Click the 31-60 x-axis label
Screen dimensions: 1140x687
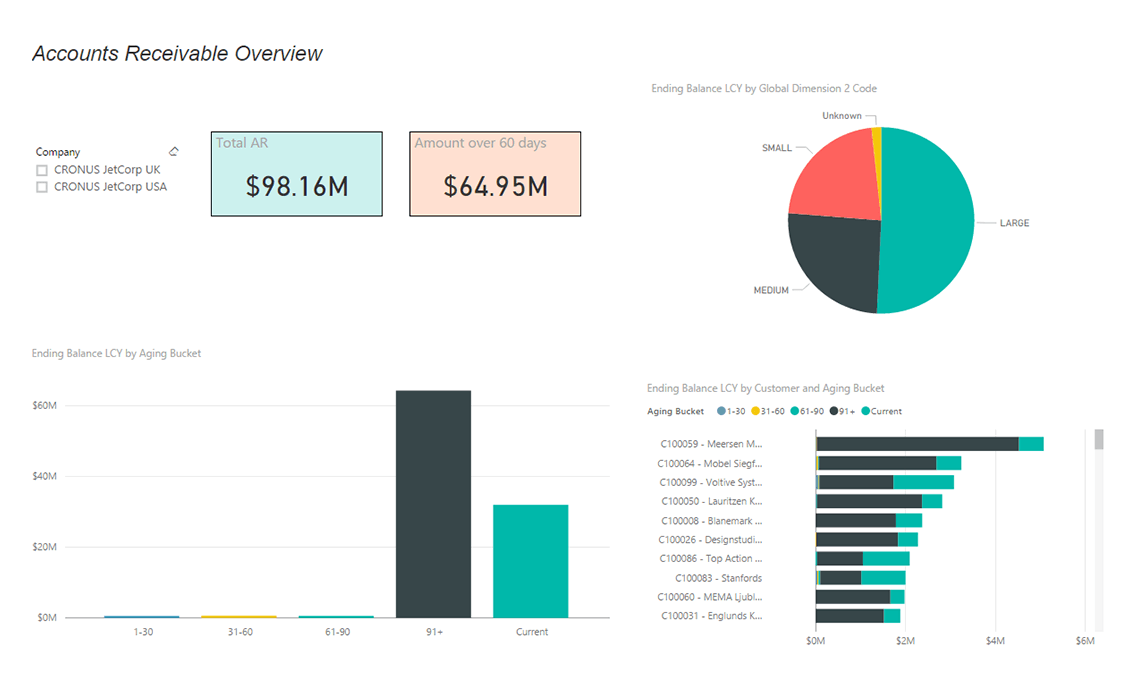pyautogui.click(x=240, y=632)
